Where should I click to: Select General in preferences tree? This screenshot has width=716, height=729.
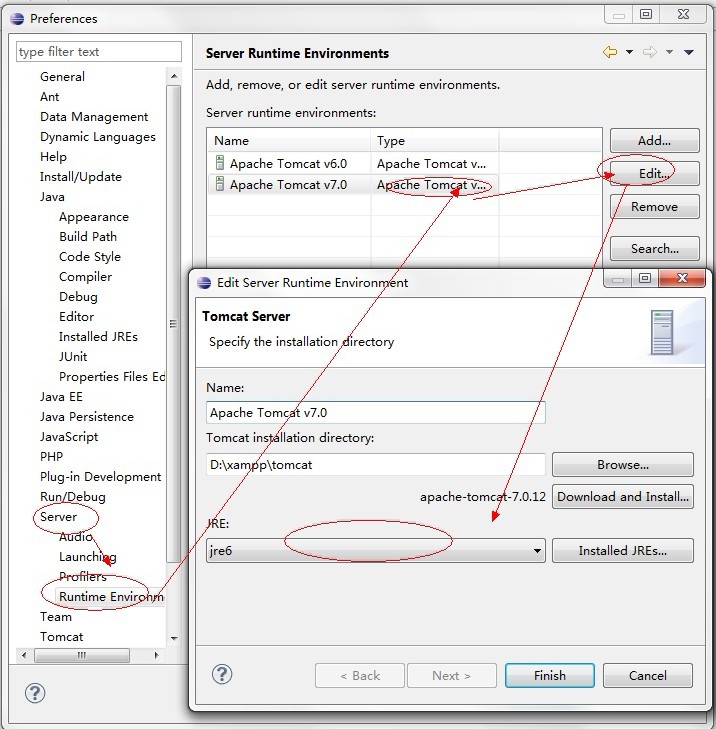pyautogui.click(x=62, y=77)
